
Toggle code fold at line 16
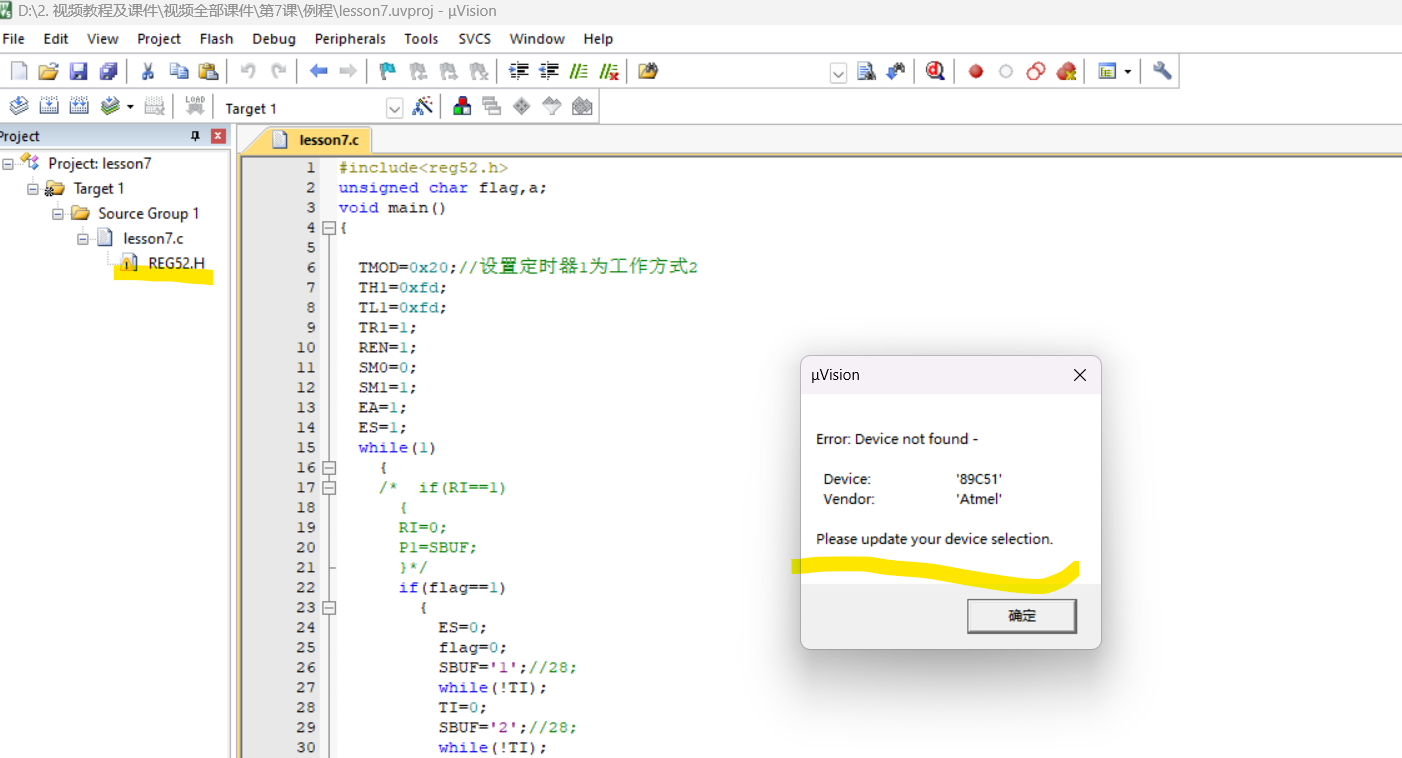(329, 468)
